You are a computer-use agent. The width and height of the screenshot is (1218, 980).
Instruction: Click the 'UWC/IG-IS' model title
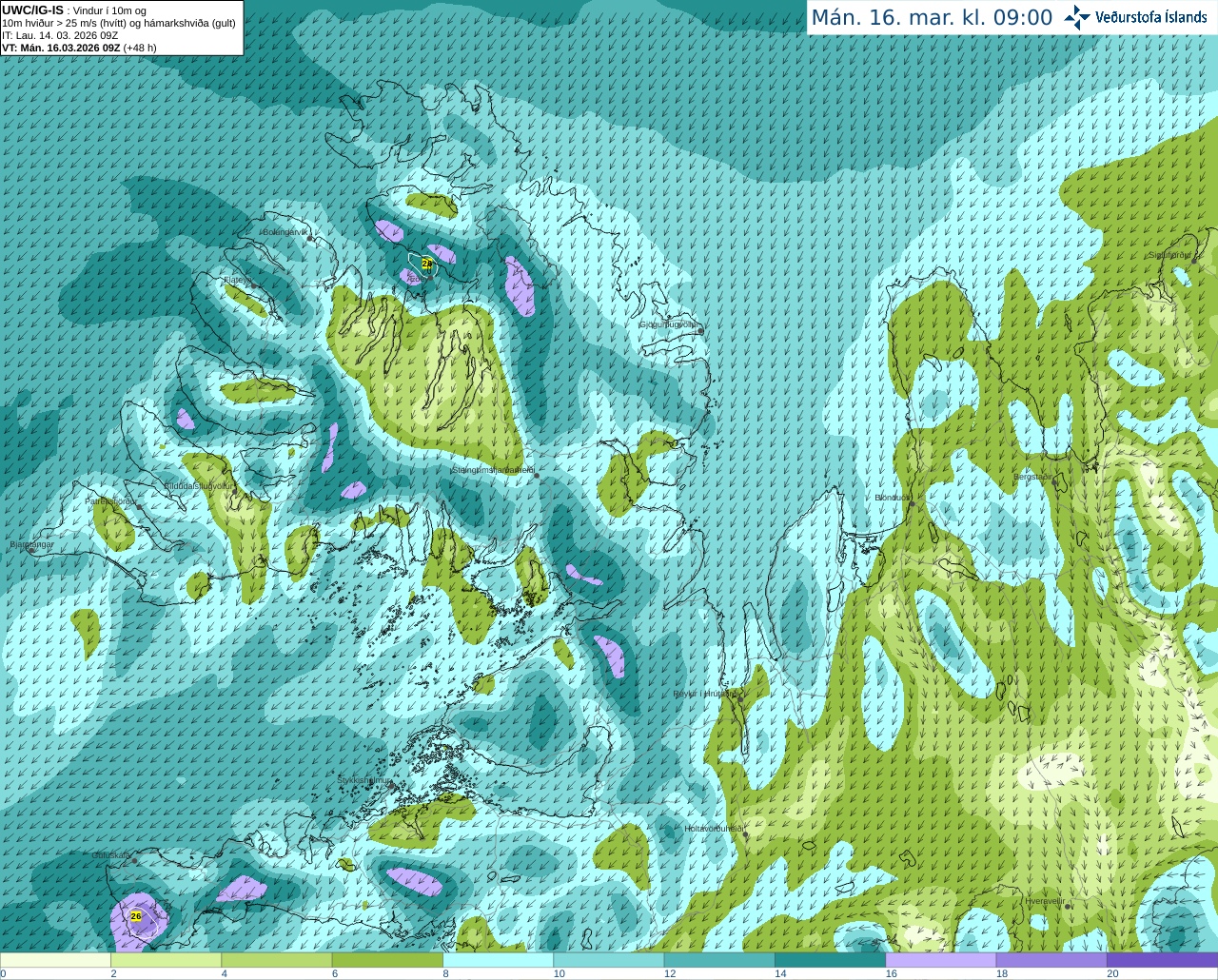pos(32,10)
